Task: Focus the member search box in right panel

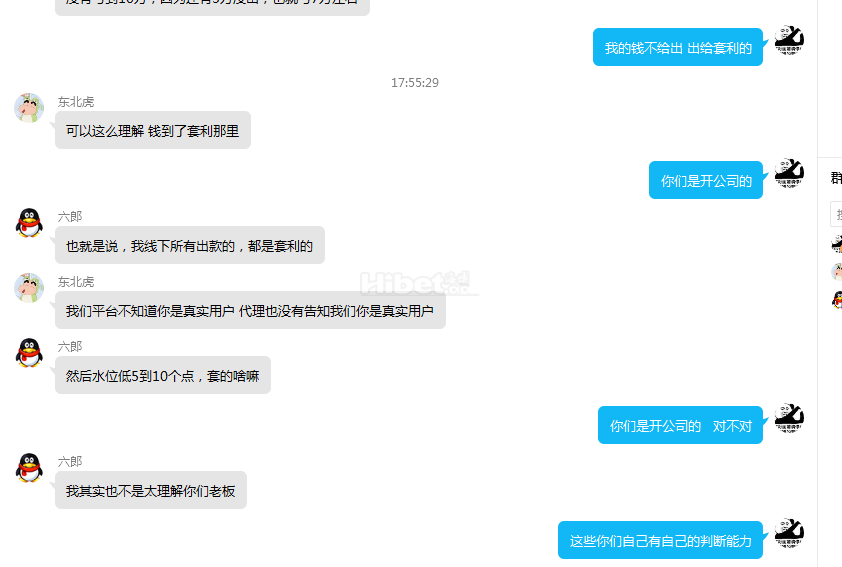Action: click(x=836, y=214)
